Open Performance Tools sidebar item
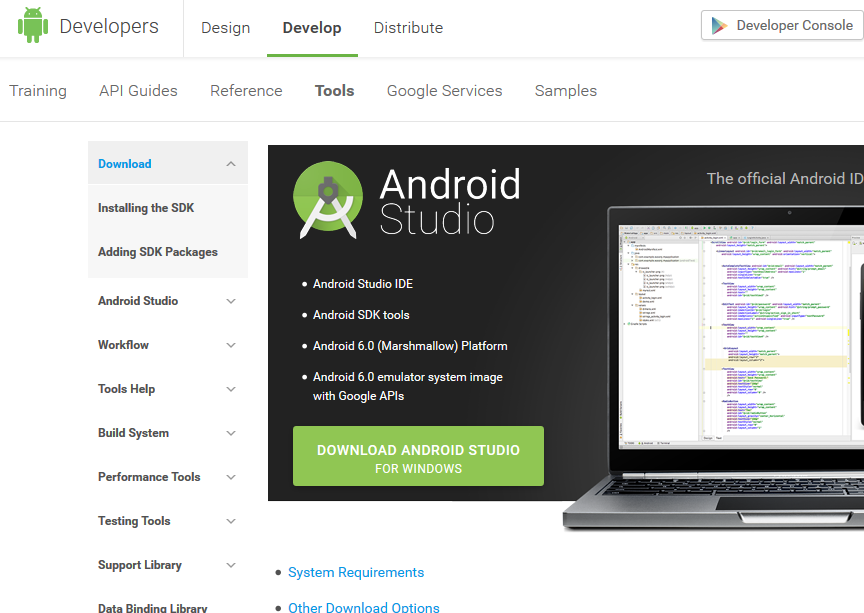This screenshot has width=864, height=613. [149, 477]
